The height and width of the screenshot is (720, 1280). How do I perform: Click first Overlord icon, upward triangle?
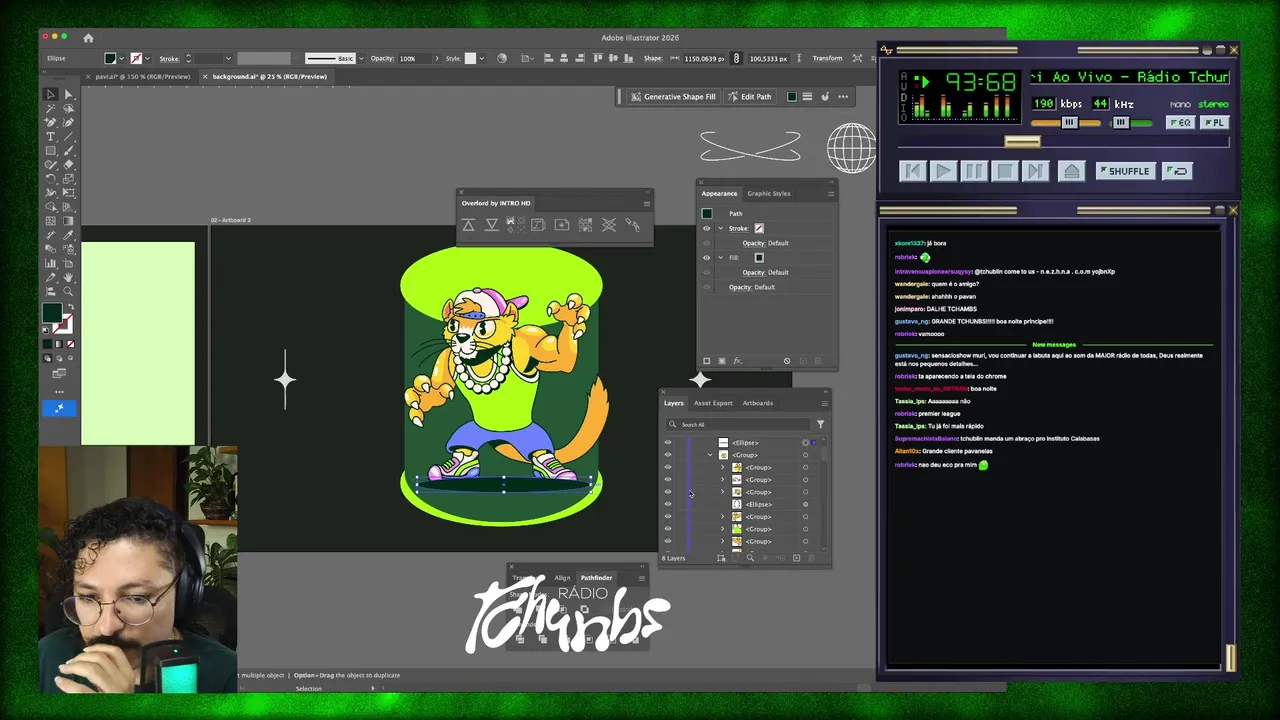[x=468, y=225]
